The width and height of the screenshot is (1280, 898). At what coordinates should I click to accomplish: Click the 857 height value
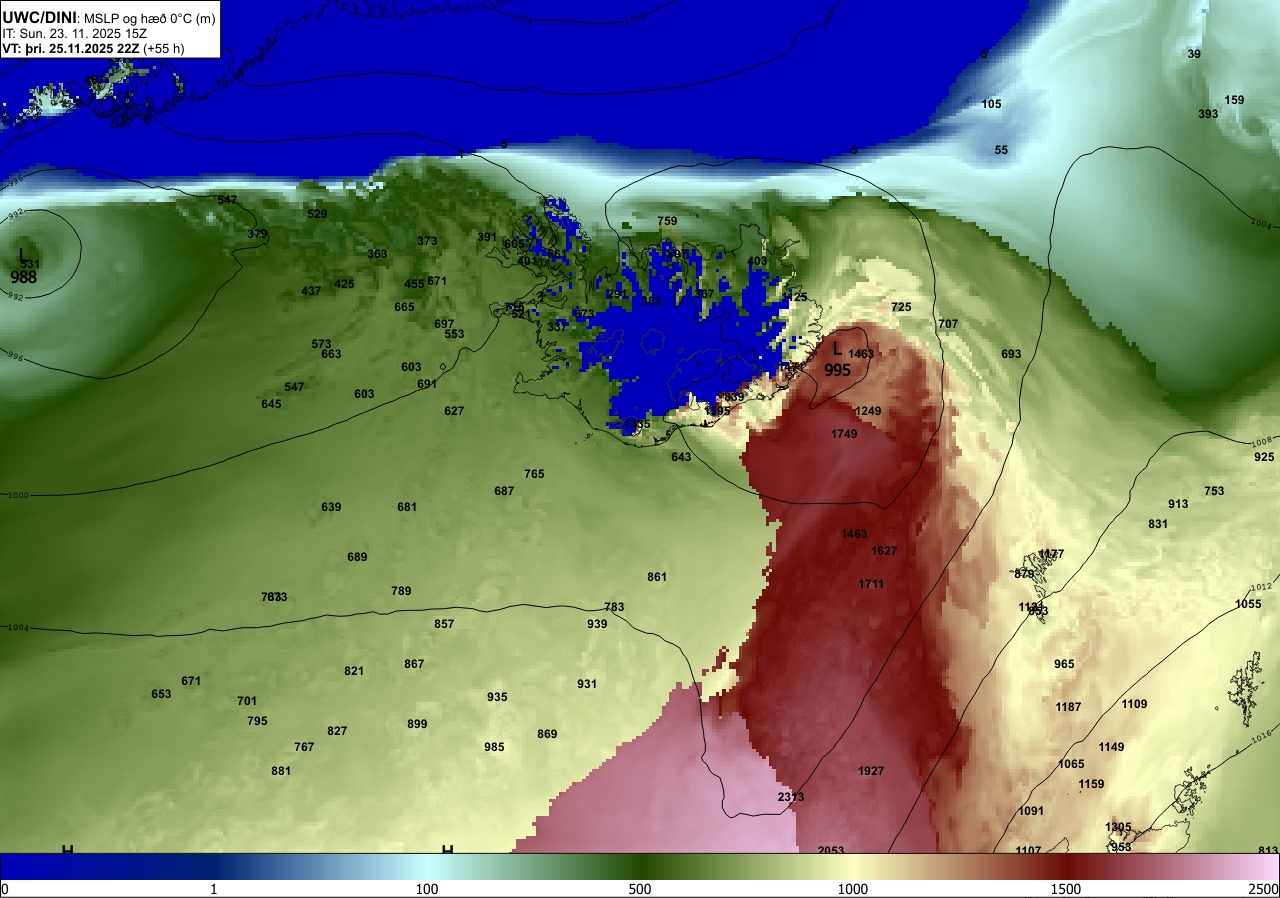pos(444,624)
